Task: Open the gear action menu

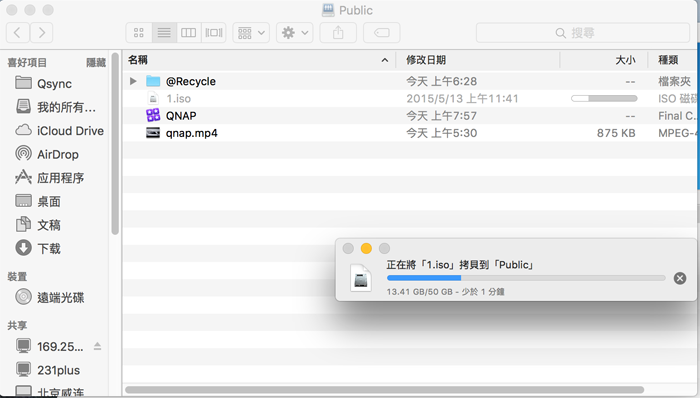Action: (x=295, y=33)
